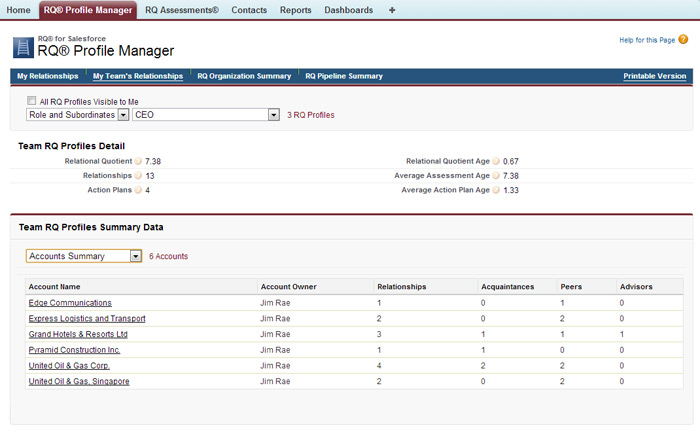Open the Reports tab
700x445 pixels.
[296, 10]
